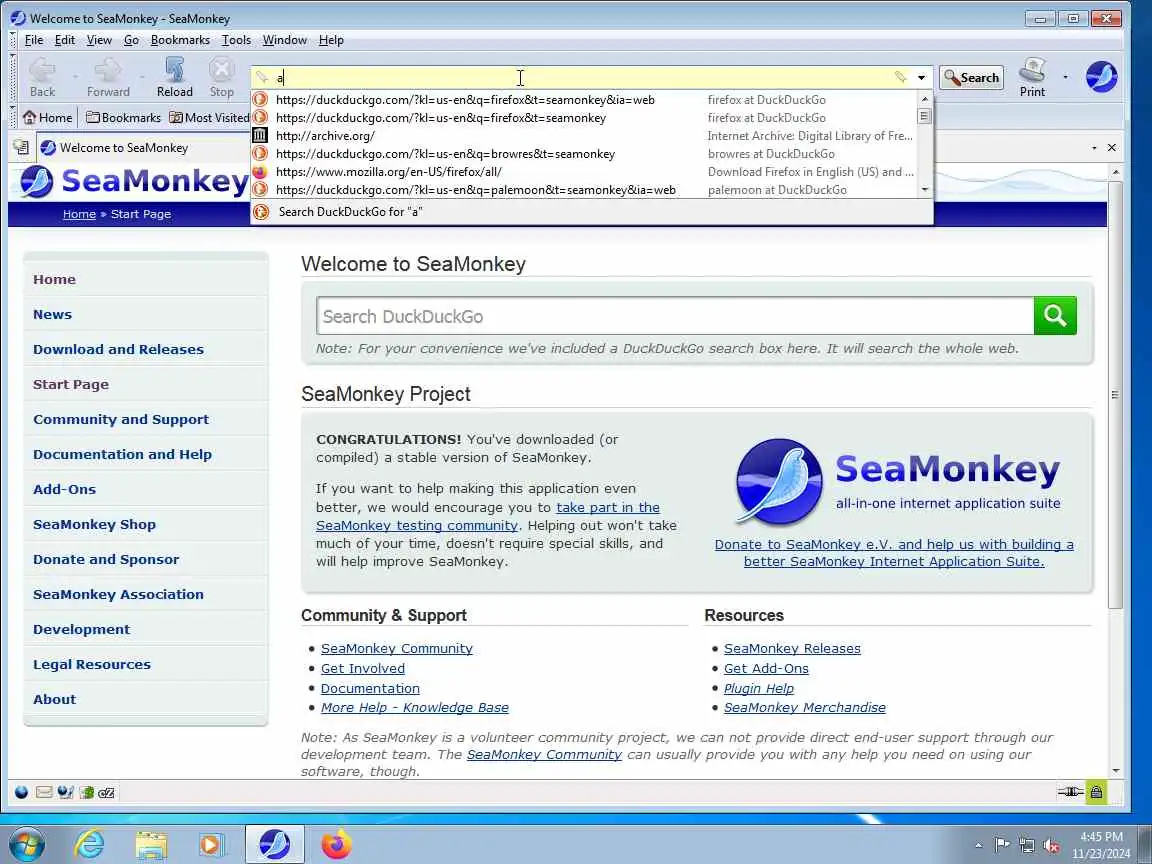Open Mail & Newsgroups from status bar
The width and height of the screenshot is (1152, 864).
(x=44, y=792)
